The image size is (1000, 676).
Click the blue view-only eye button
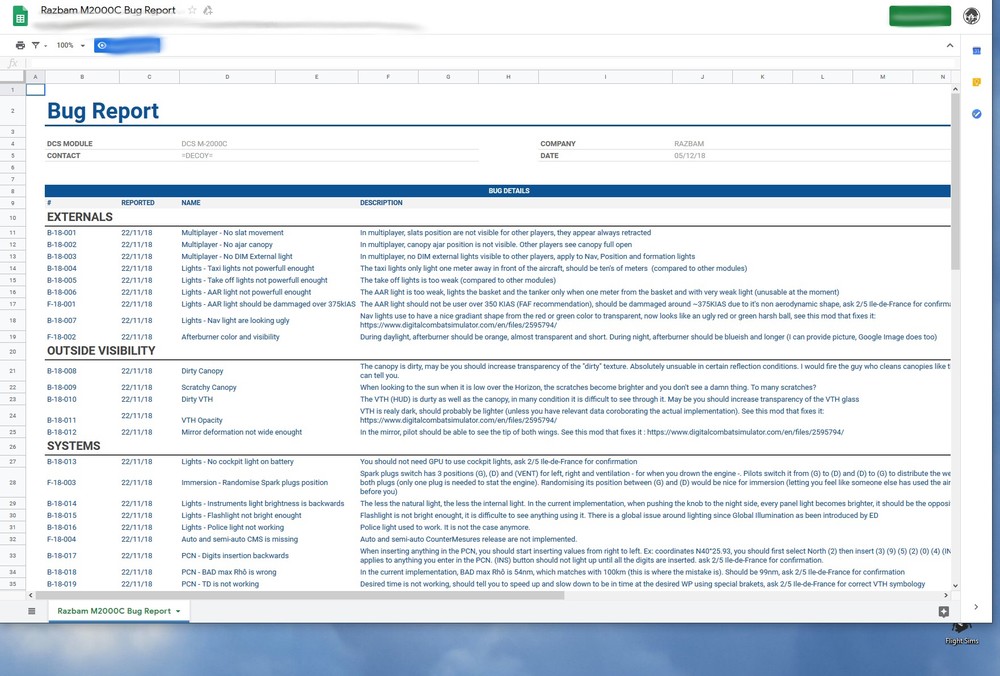[127, 45]
